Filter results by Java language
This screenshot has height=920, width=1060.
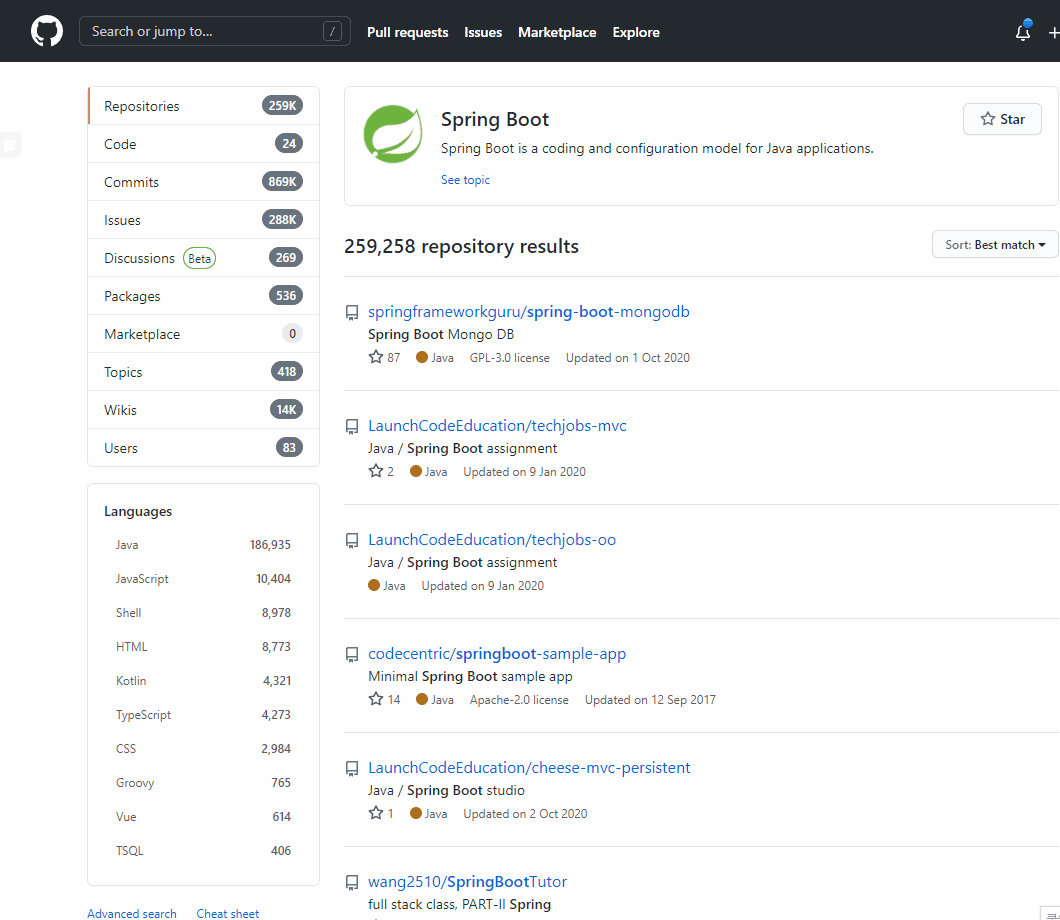tap(127, 545)
